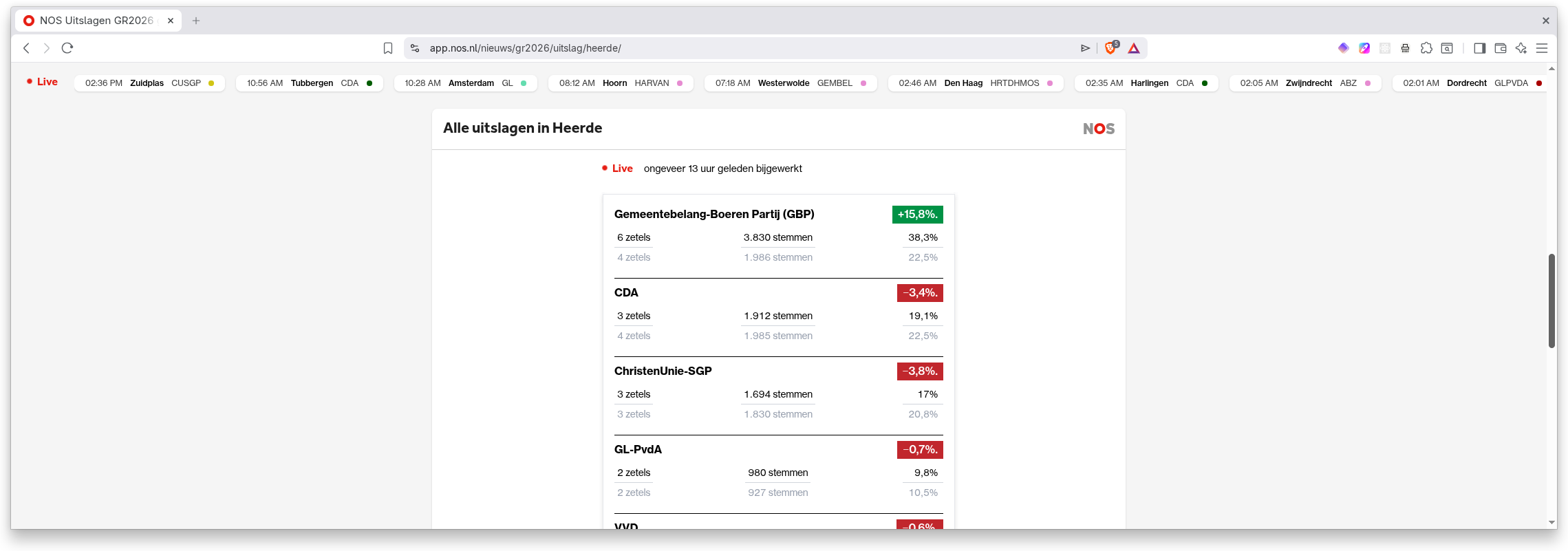Open site information icon in address bar
This screenshot has height=551, width=1568.
[415, 48]
